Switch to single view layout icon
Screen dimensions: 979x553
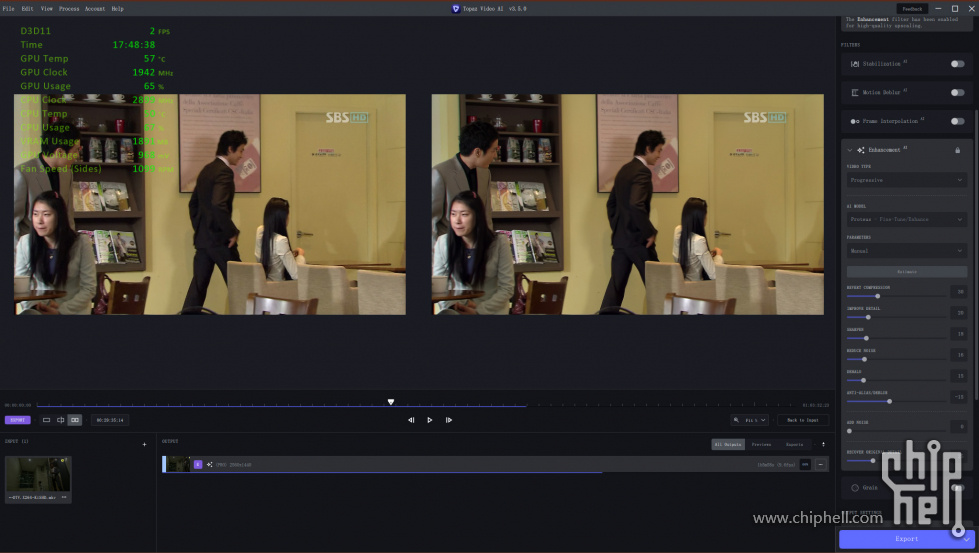click(46, 420)
